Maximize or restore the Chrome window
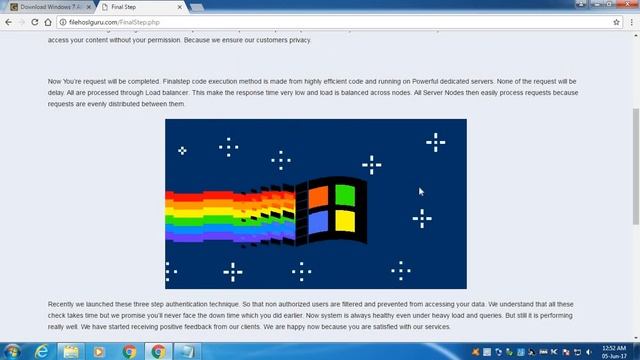 609,4
